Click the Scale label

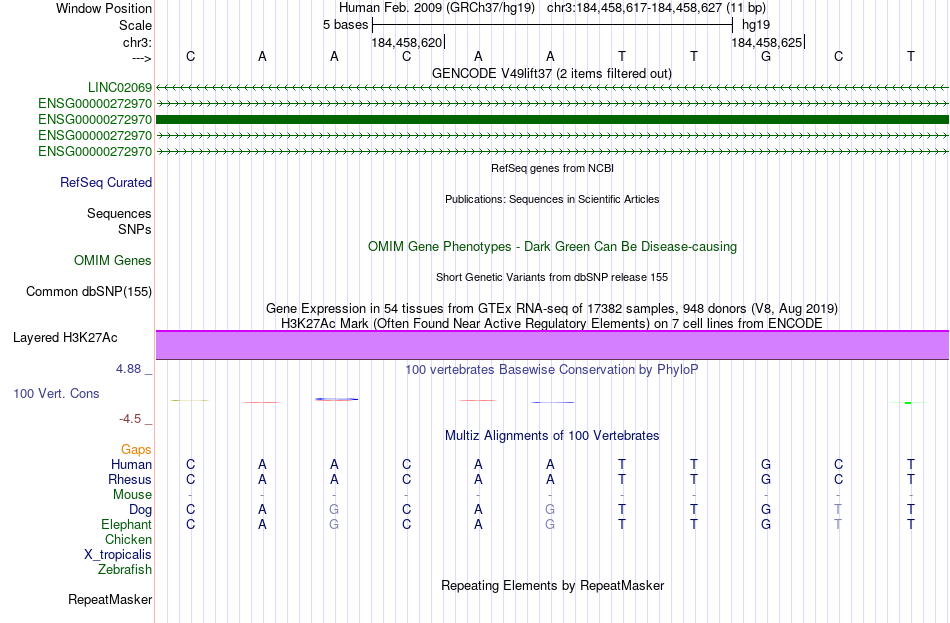pos(136,25)
